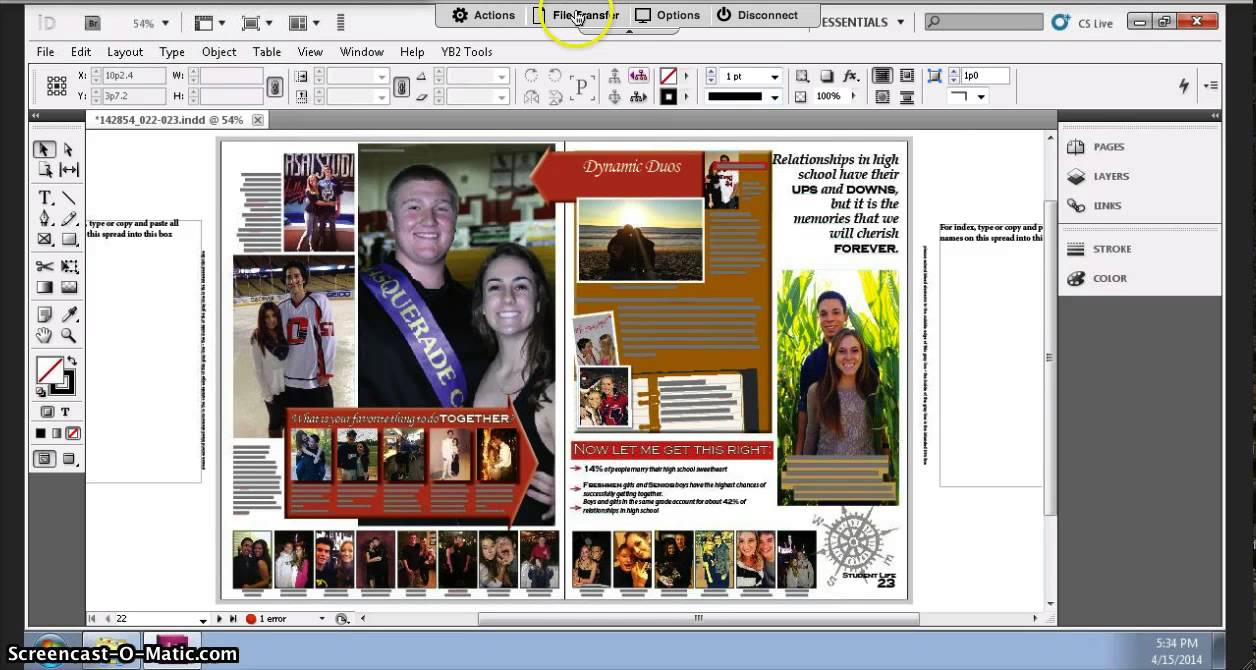Image resolution: width=1256 pixels, height=670 pixels.
Task: Open the zoom level 54% dropdown
Action: pyautogui.click(x=164, y=23)
